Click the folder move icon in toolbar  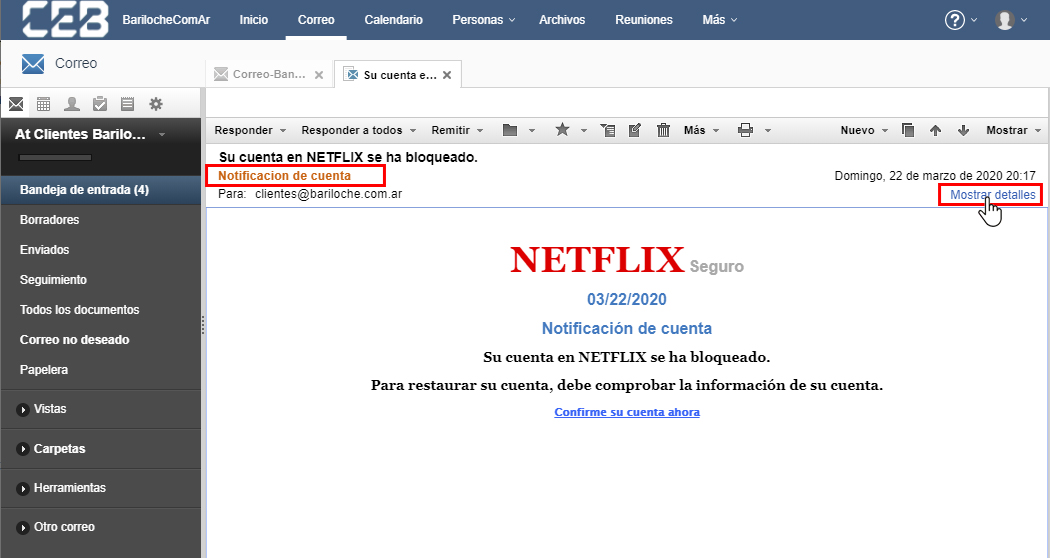(x=510, y=130)
